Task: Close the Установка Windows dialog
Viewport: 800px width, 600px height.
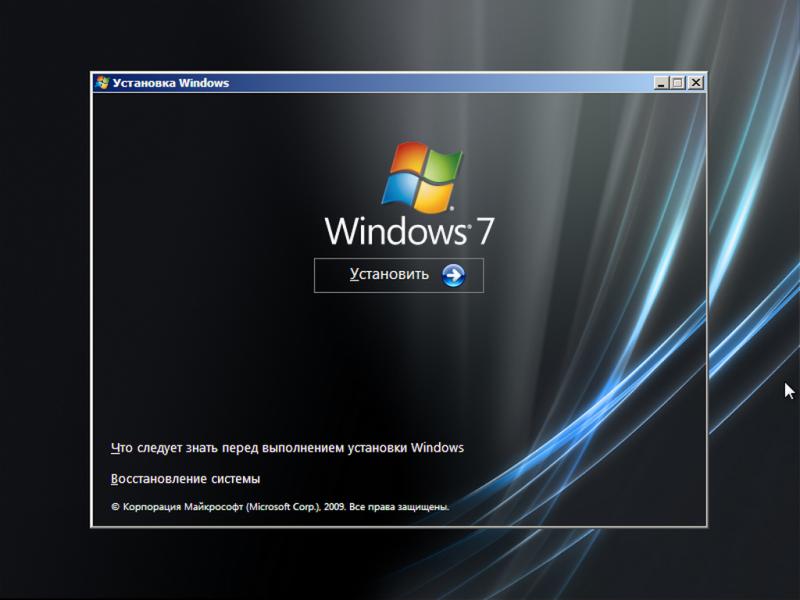Action: click(x=695, y=83)
